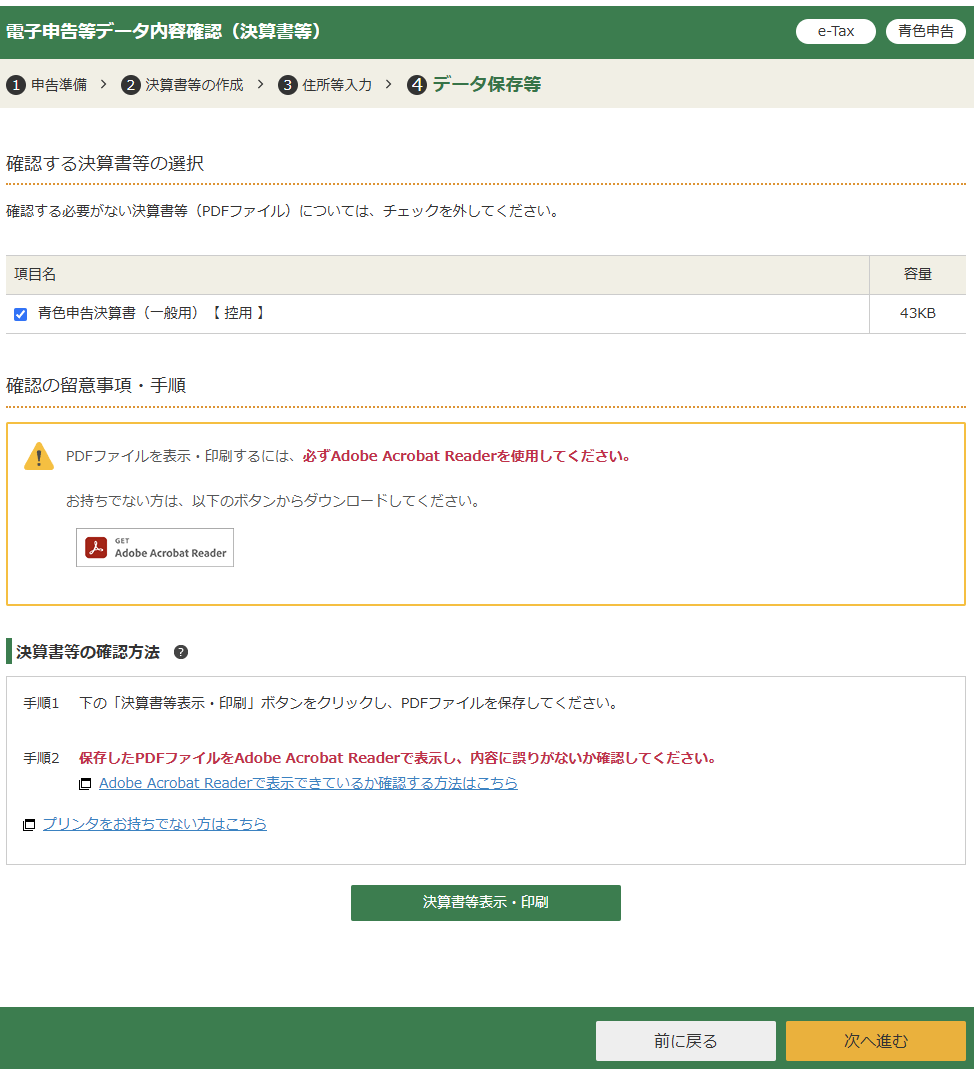Click the 青色申告 badge in header
Screen dimensions: 974x1069
pyautogui.click(x=926, y=31)
